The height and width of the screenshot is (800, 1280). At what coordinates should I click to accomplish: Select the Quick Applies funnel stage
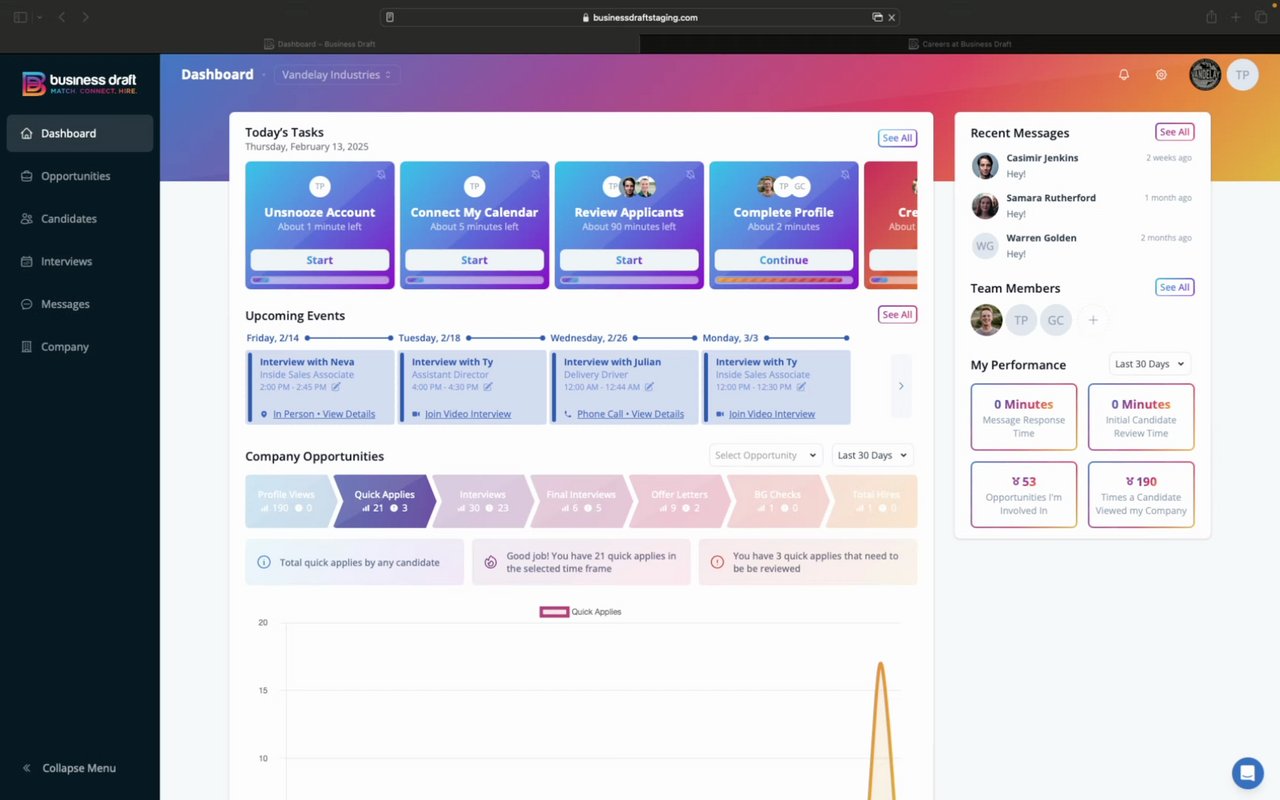click(384, 501)
